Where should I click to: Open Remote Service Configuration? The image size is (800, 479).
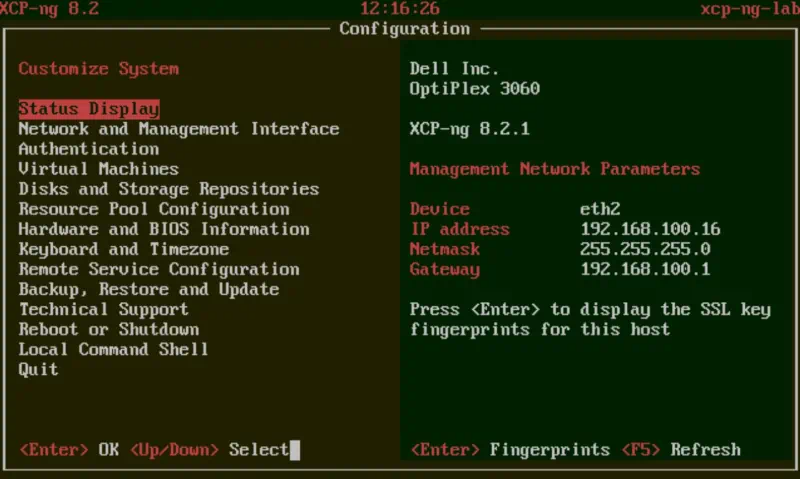pos(159,269)
